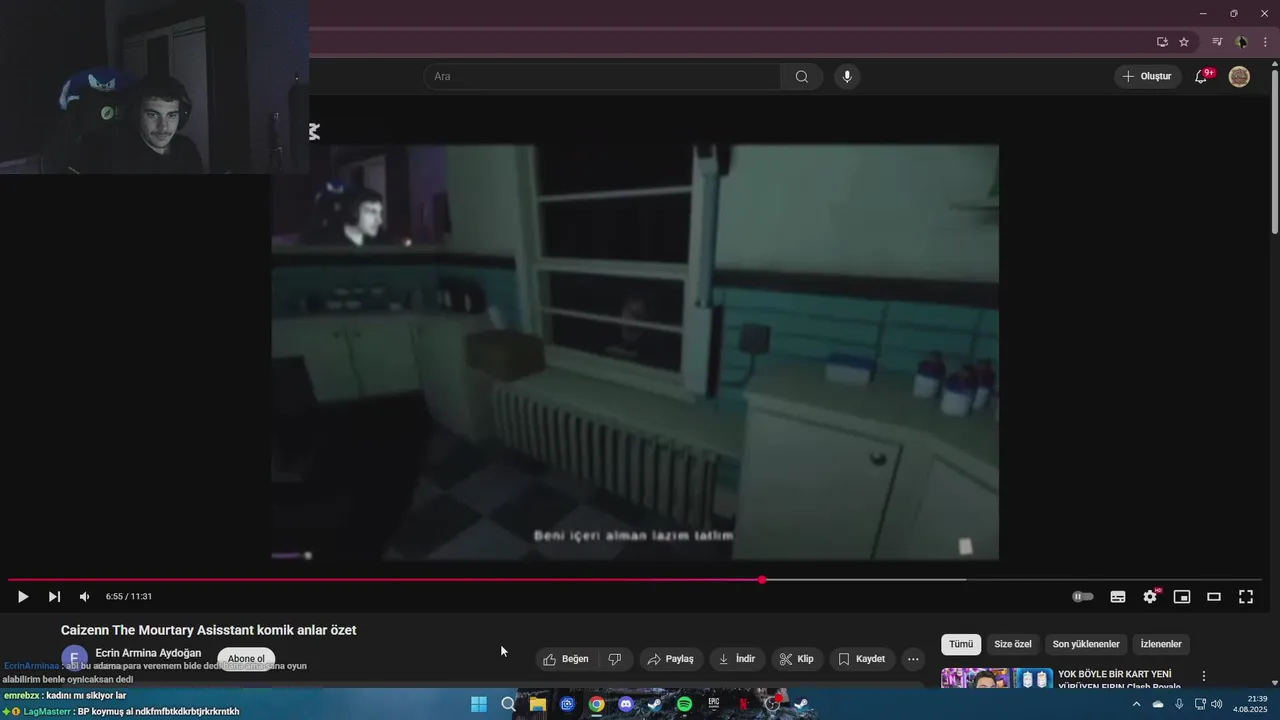Open the clock showing 21:39

pyautogui.click(x=1250, y=704)
